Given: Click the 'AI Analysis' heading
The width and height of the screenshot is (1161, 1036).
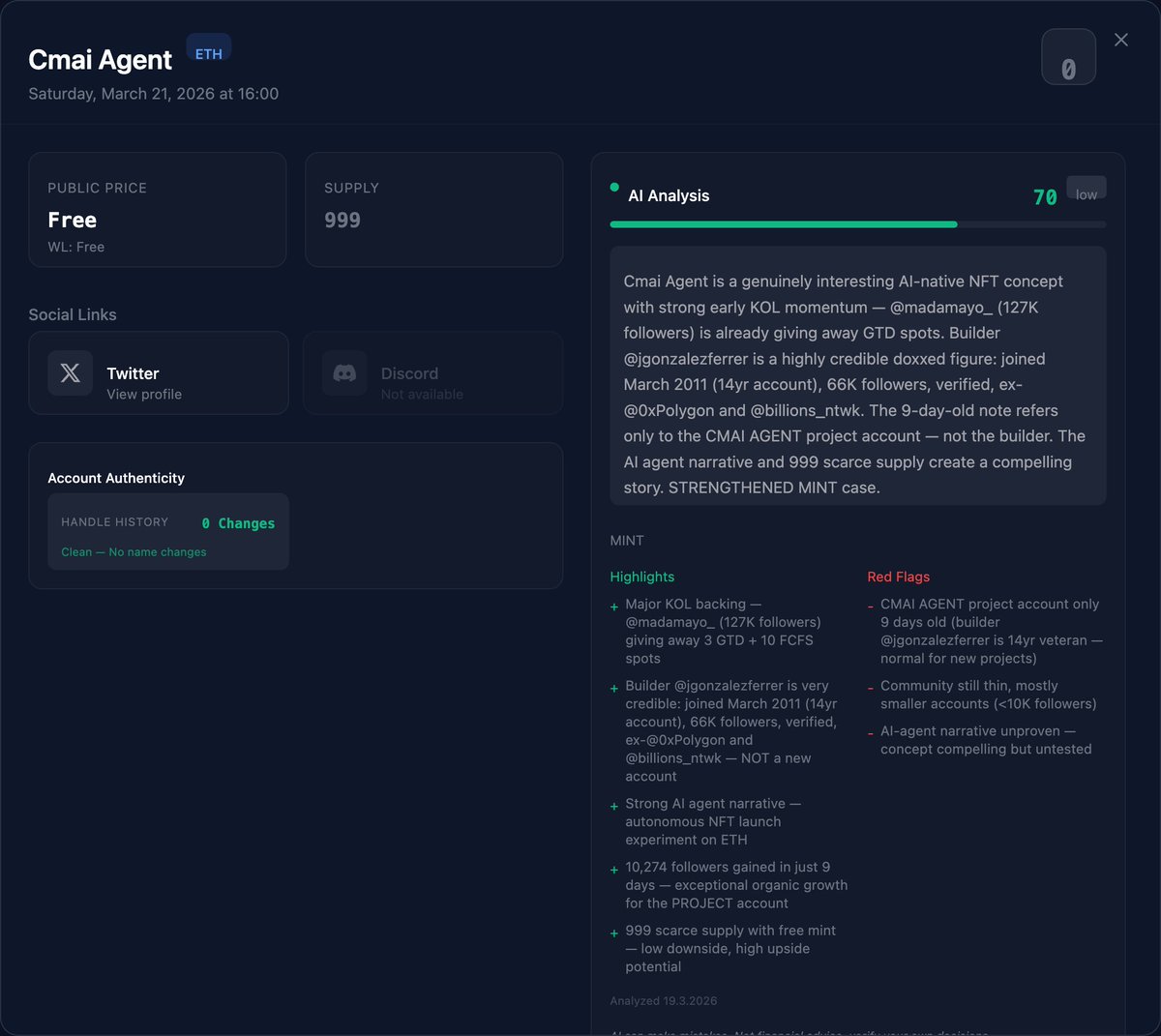Looking at the screenshot, I should pos(669,195).
